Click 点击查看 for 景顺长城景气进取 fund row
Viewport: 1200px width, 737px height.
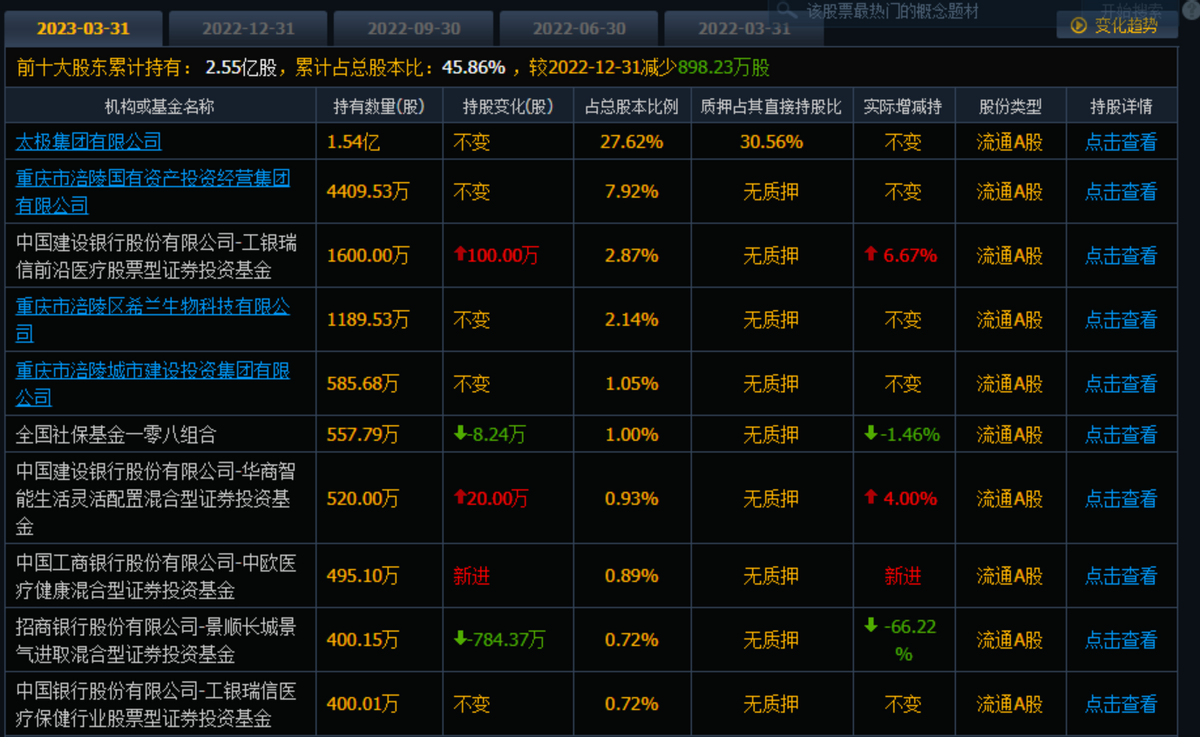(x=1121, y=640)
